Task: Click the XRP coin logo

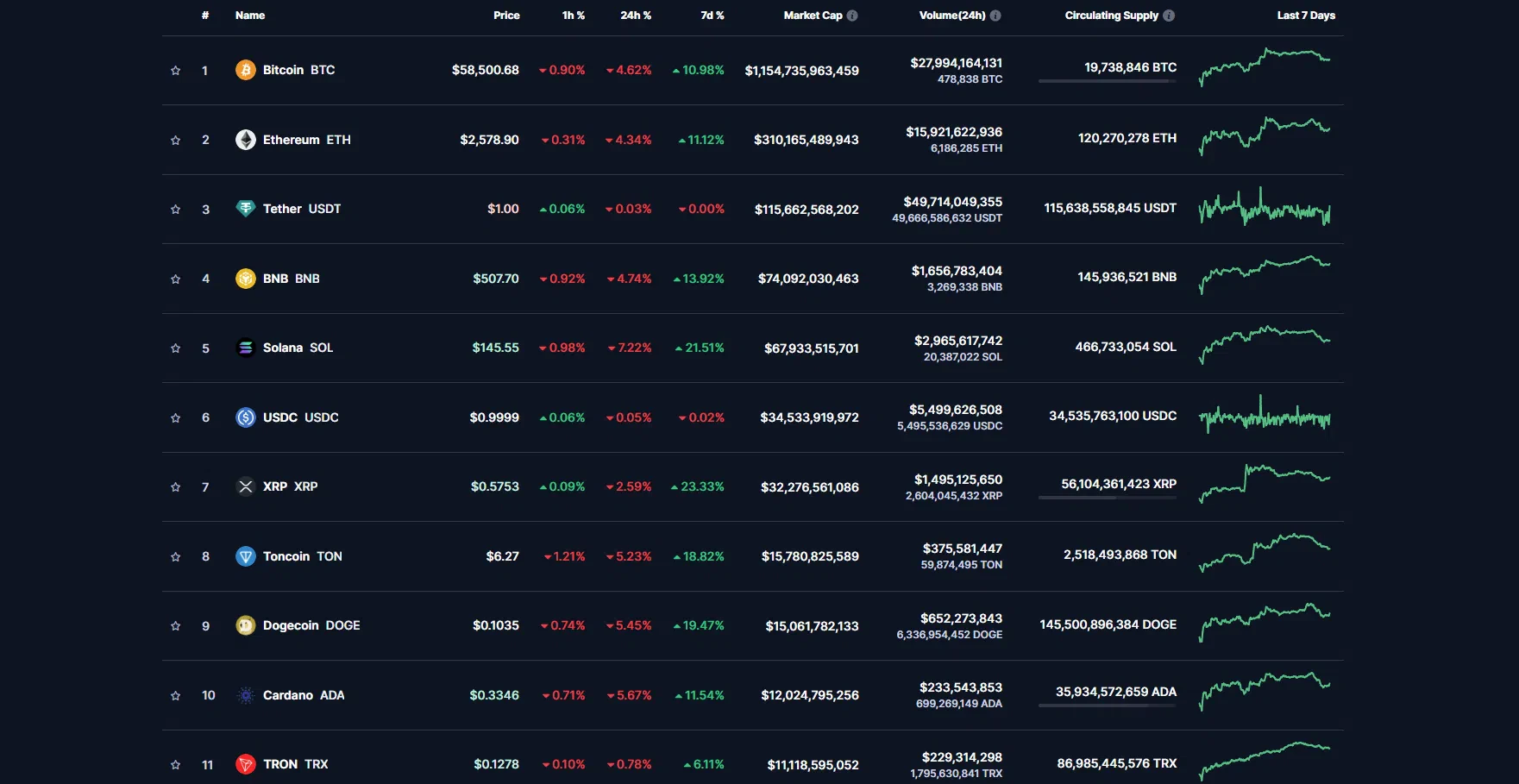Action: pyautogui.click(x=246, y=486)
